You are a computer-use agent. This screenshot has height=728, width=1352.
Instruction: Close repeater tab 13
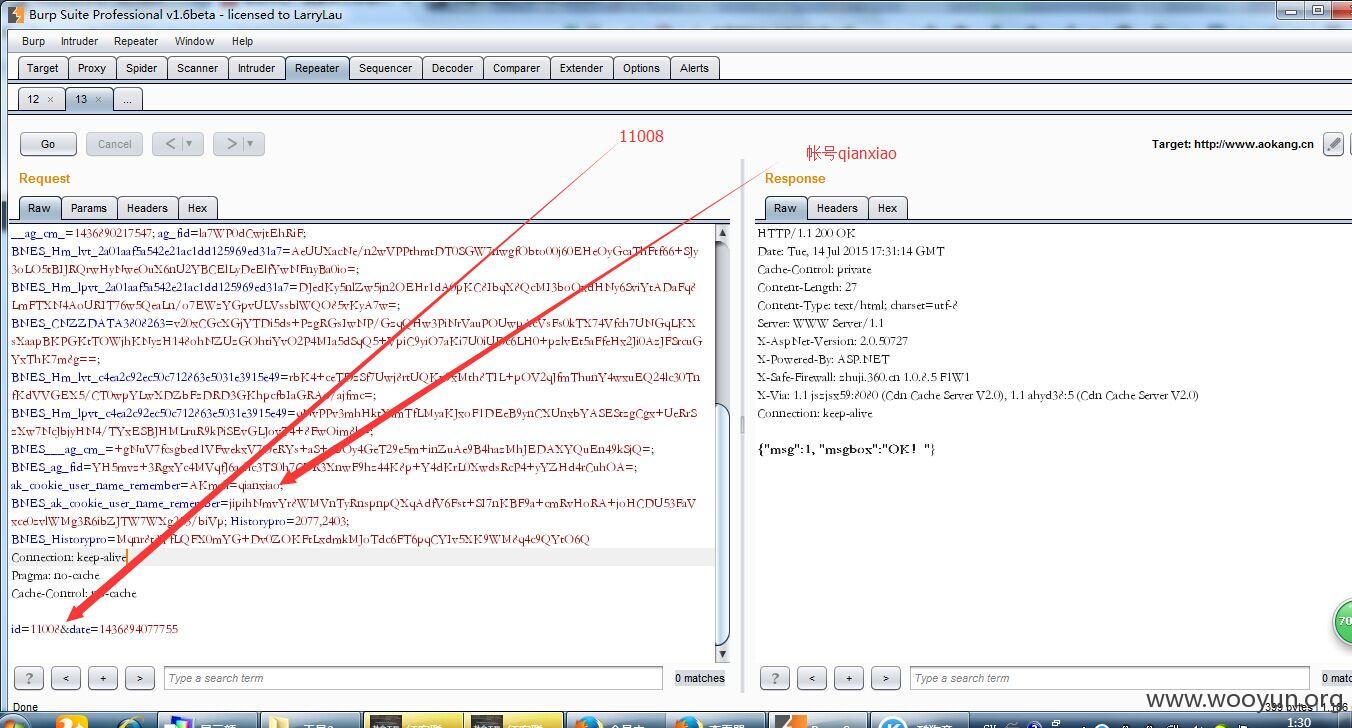98,100
